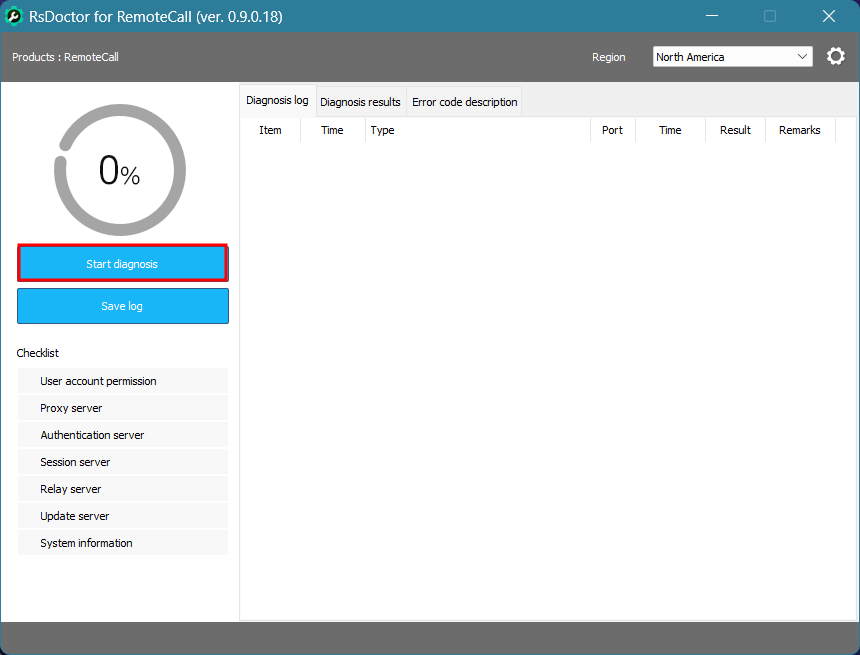Open the Region dropdown showing North America
Screen dimensions: 860x655
732,57
